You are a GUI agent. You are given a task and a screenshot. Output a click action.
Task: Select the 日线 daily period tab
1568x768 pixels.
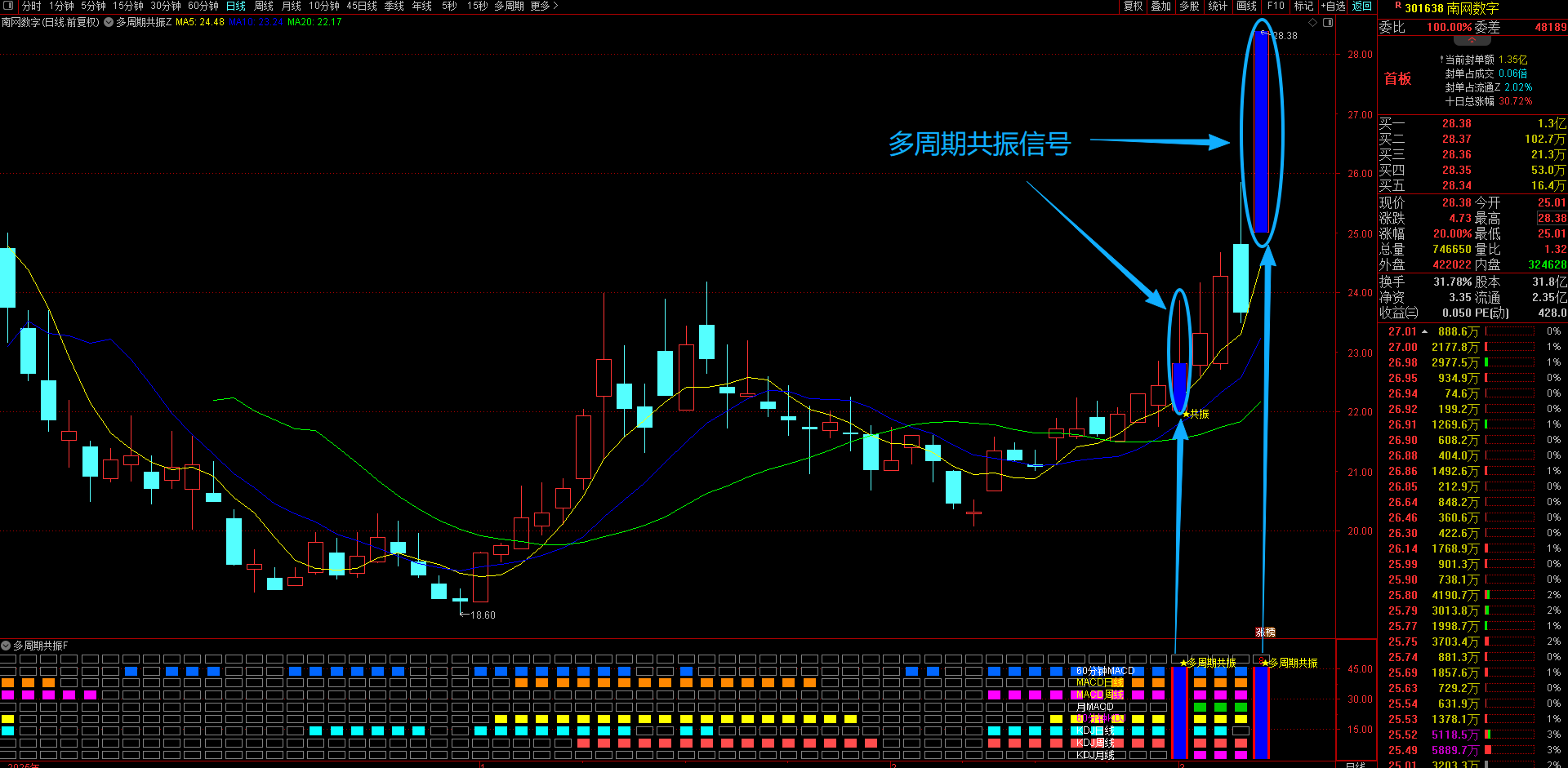click(x=236, y=6)
